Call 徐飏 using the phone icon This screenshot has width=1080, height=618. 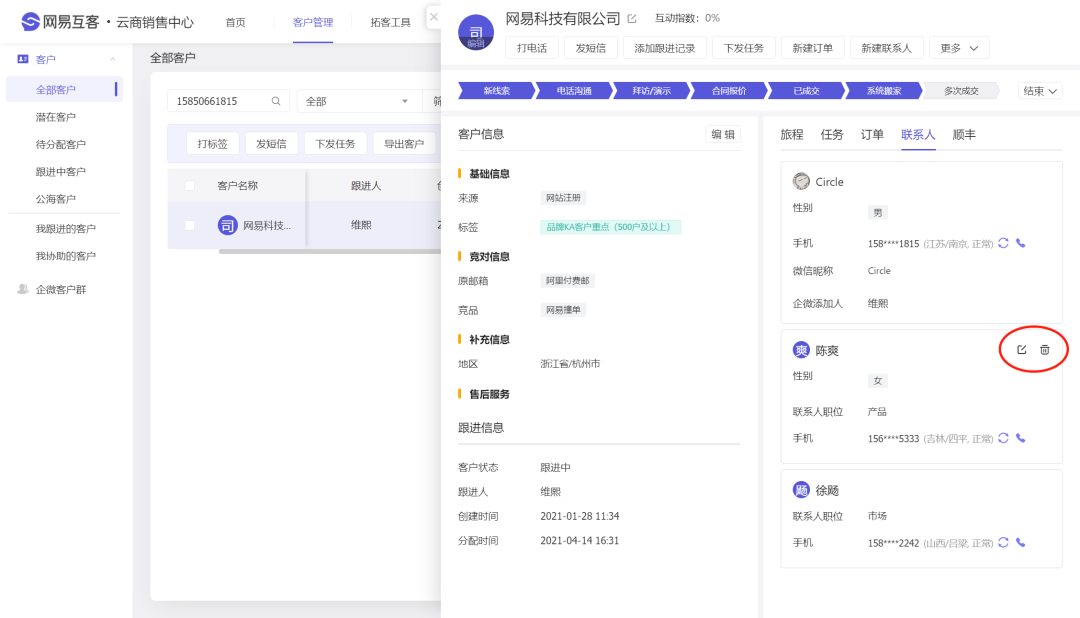click(1020, 543)
